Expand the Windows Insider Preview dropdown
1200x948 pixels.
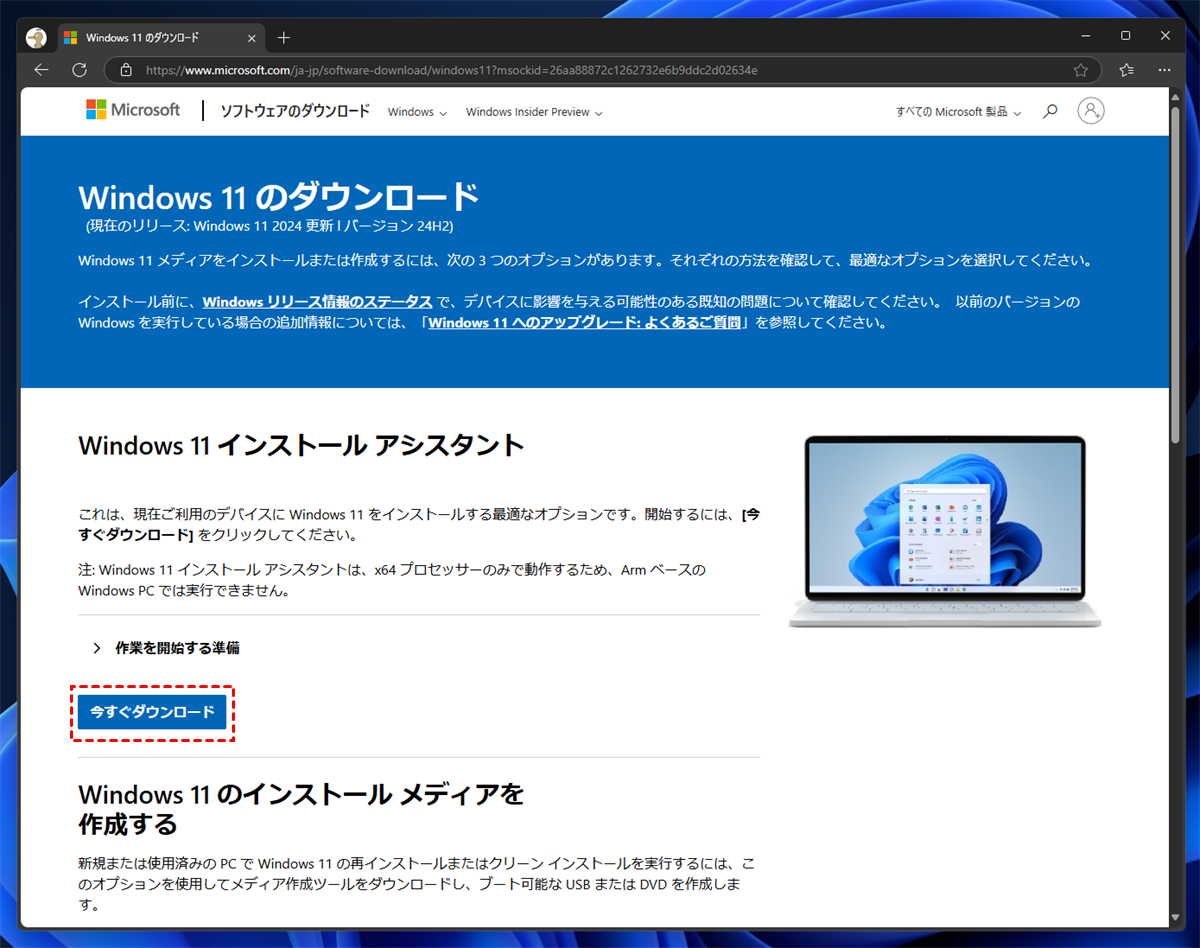coord(534,112)
